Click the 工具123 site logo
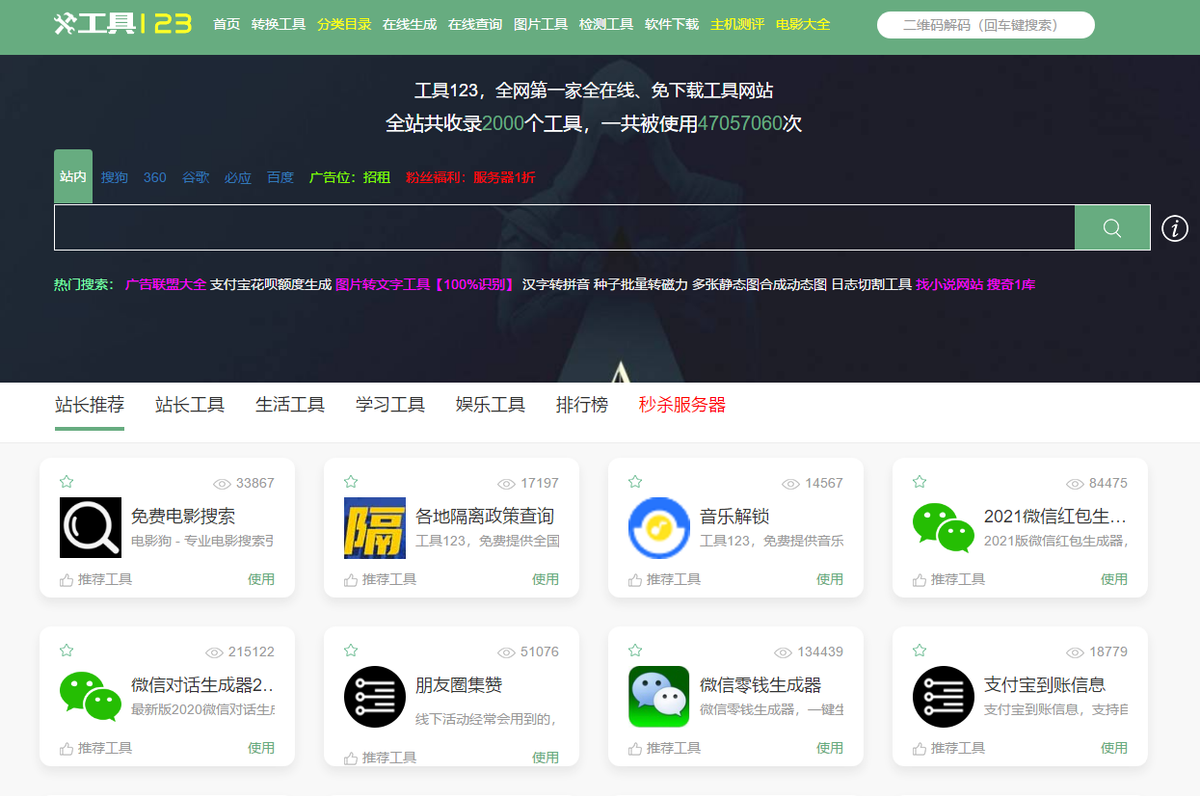 pos(123,23)
